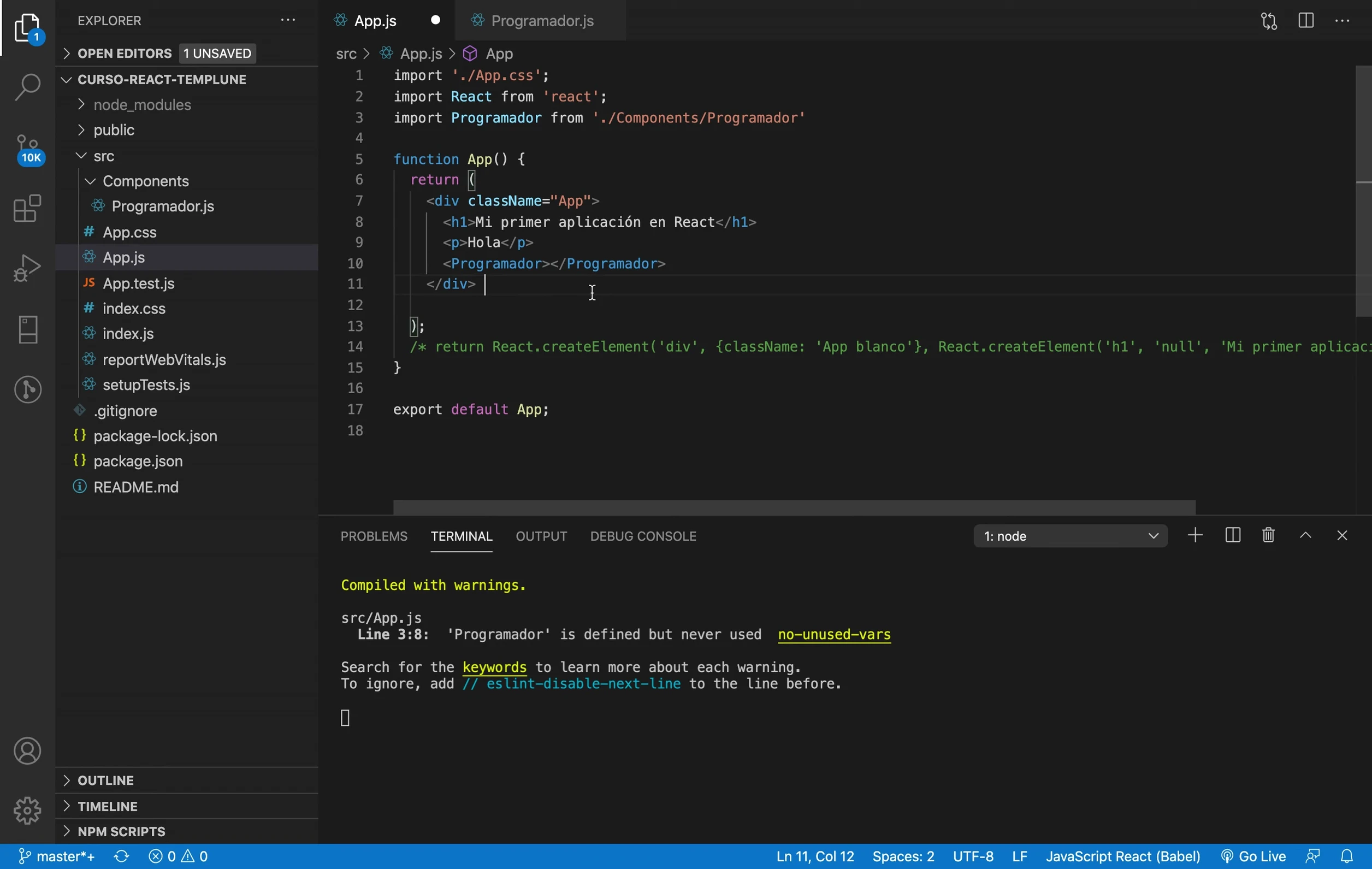Click the Open Changes compare icon
The width and height of the screenshot is (1372, 869).
tap(1269, 21)
